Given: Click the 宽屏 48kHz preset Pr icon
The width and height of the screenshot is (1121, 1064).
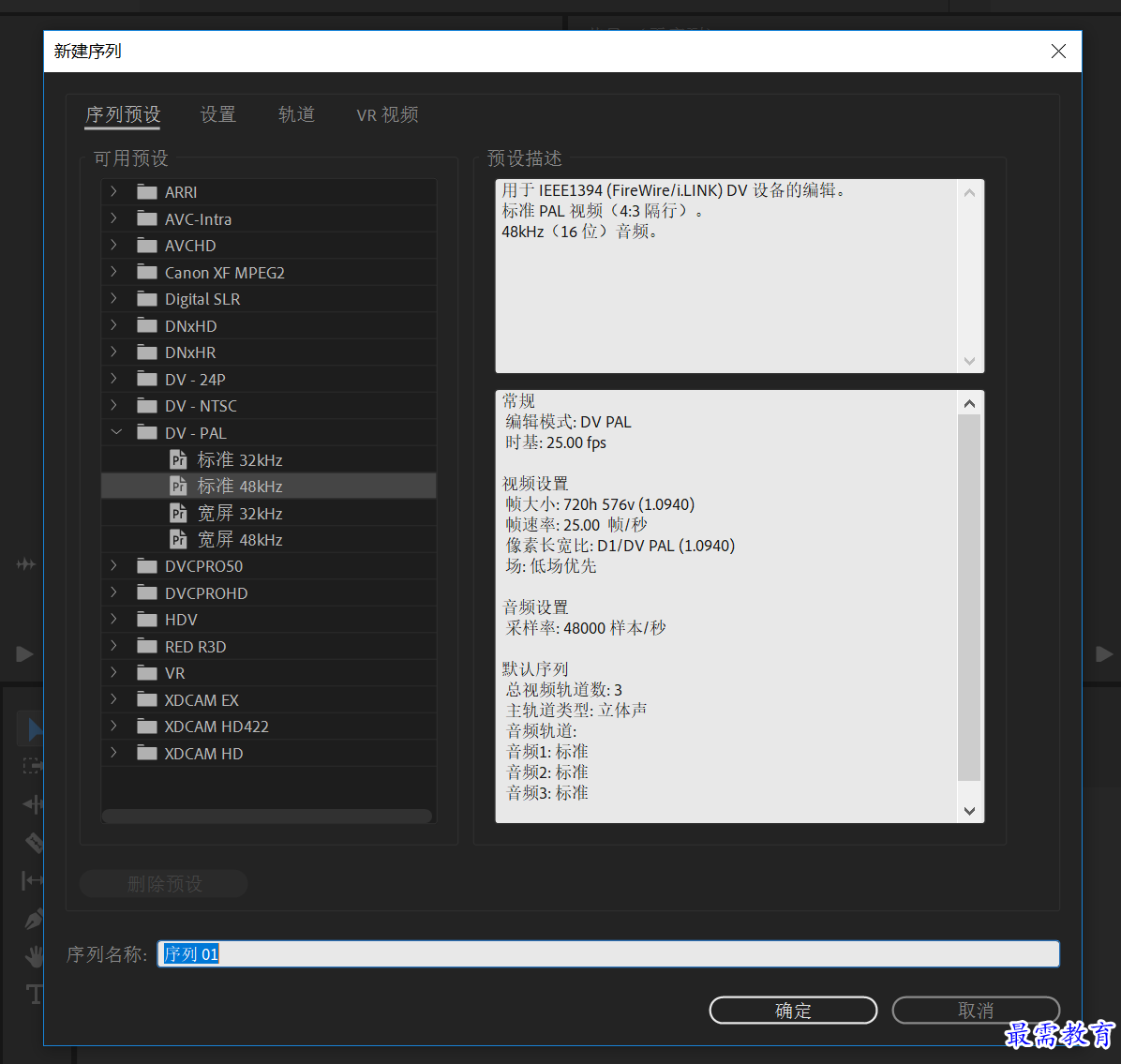Looking at the screenshot, I should tap(179, 539).
